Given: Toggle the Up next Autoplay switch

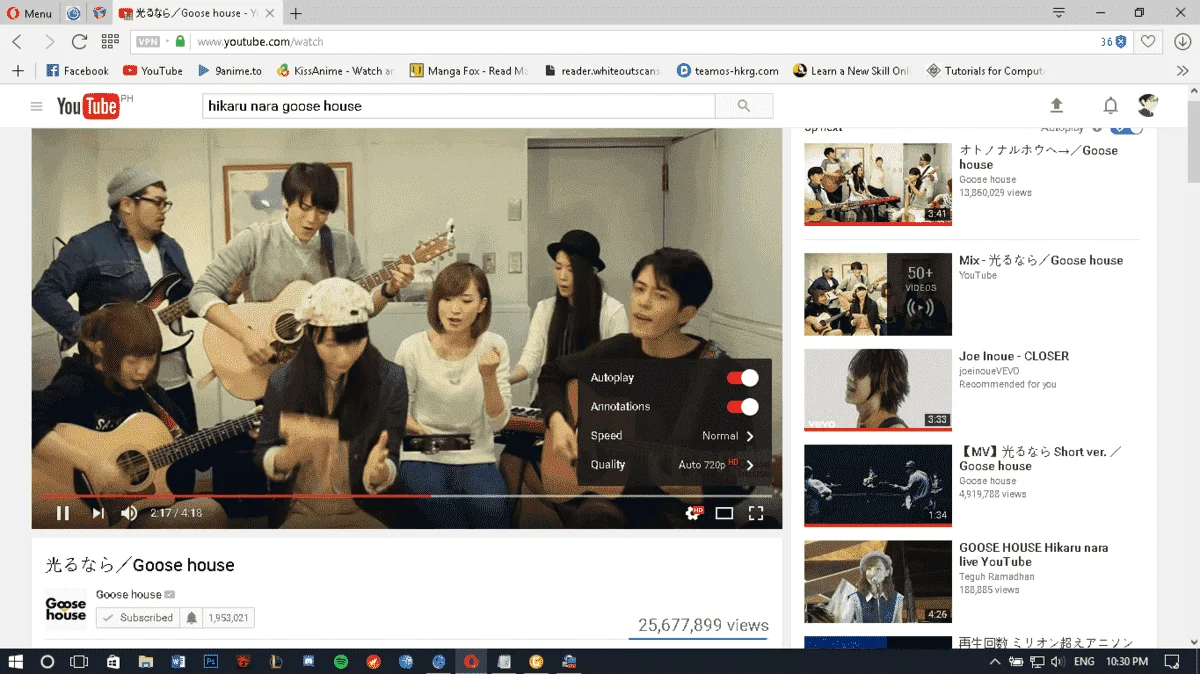Looking at the screenshot, I should click(x=1127, y=129).
